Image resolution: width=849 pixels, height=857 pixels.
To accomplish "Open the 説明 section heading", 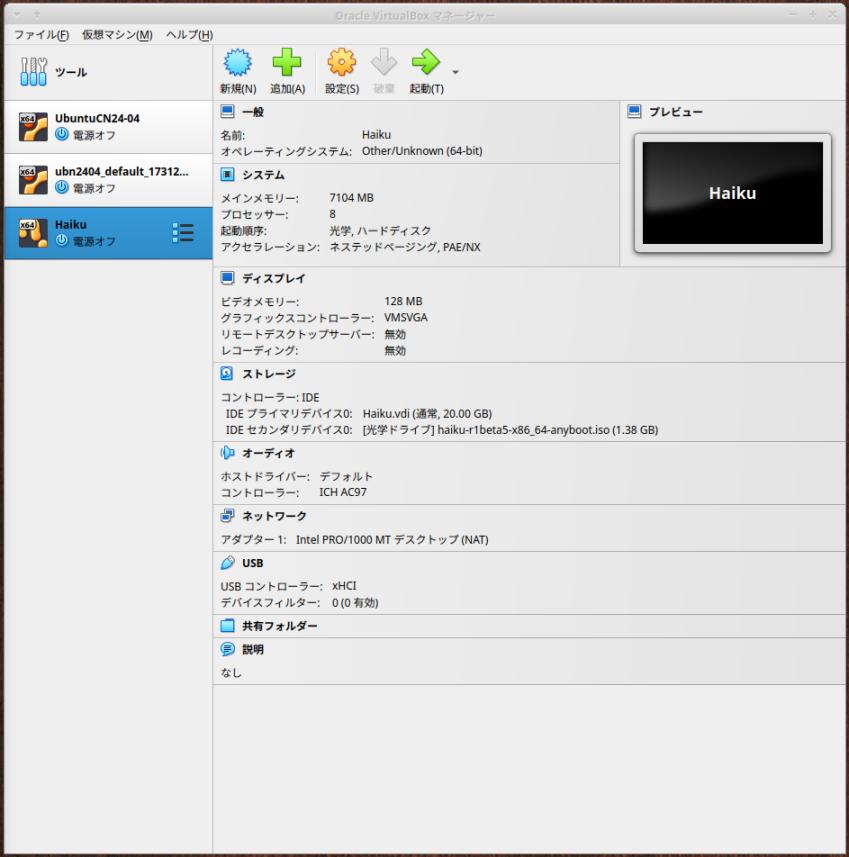I will coord(253,649).
